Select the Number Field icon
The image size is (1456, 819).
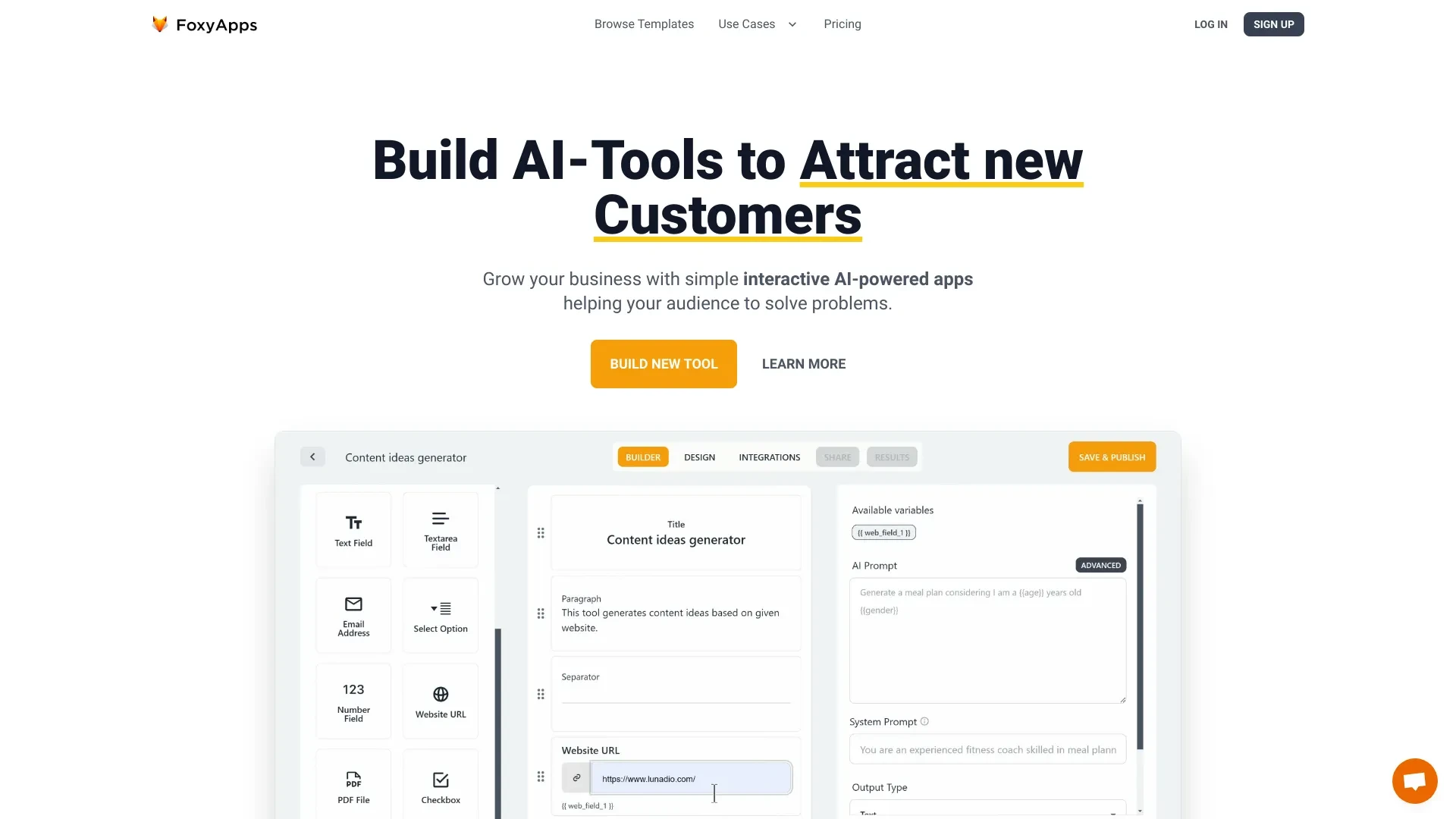(x=353, y=700)
